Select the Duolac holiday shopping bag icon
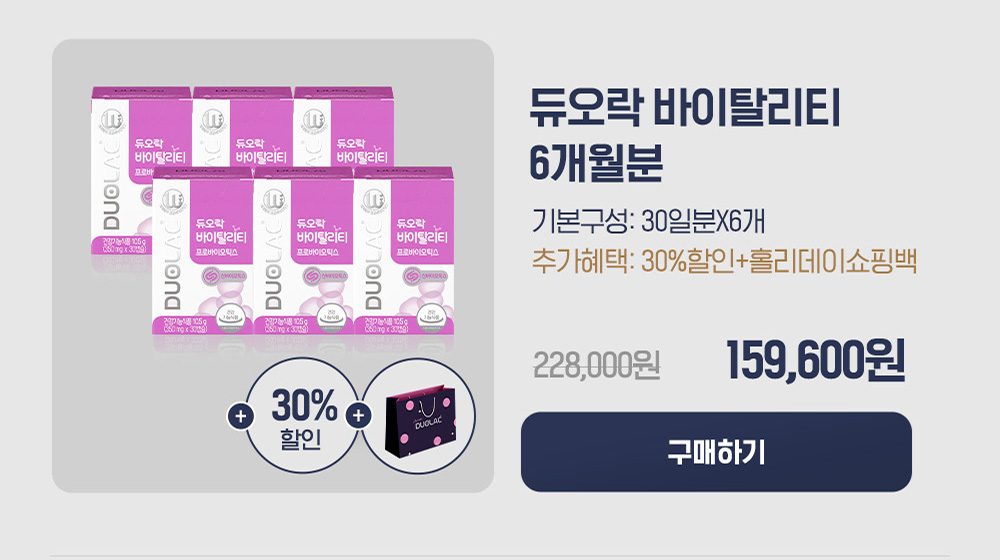Screen dimensions: 1000x560 tap(420, 420)
